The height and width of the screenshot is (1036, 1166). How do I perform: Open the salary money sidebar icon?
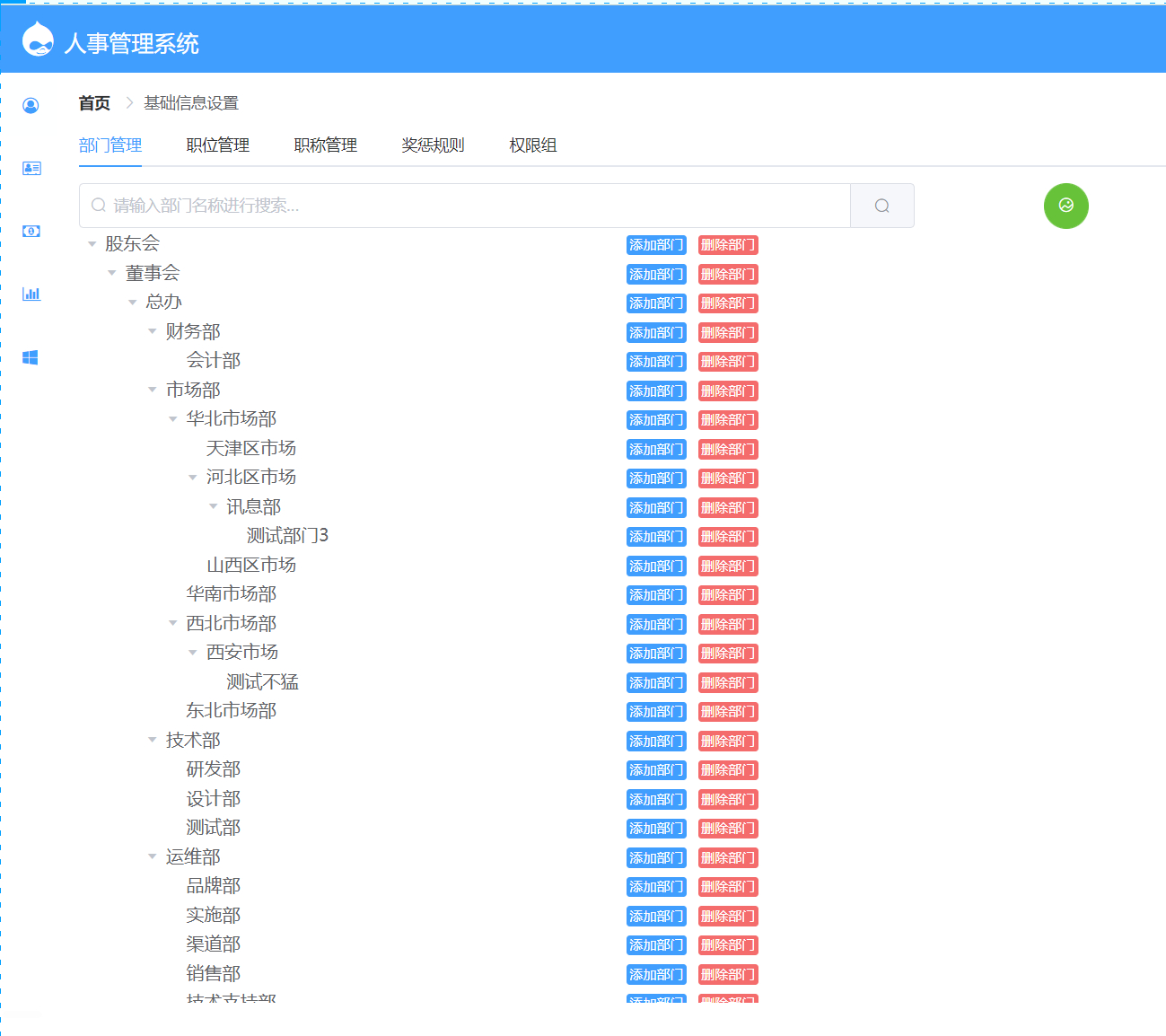click(x=31, y=231)
